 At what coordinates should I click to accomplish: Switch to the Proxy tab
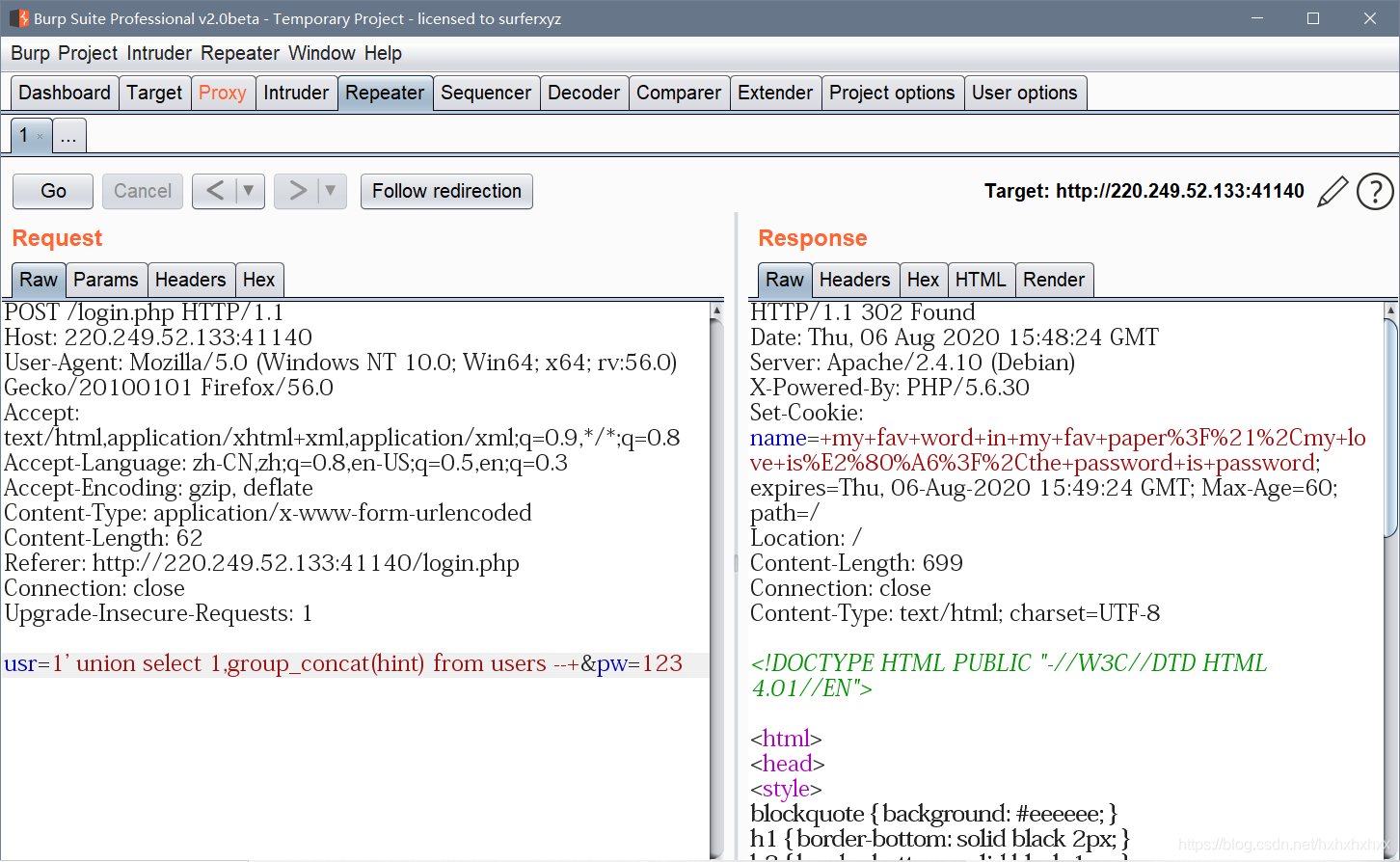(x=223, y=93)
